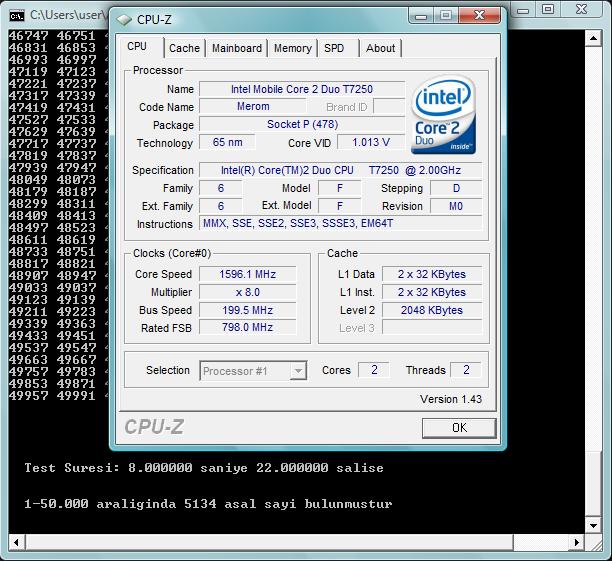Screen dimensions: 612x561
Task: Click the number 49991 in the console
Action: [x=76, y=396]
